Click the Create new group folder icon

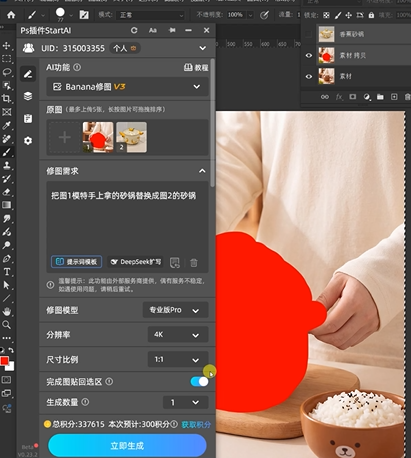click(380, 97)
